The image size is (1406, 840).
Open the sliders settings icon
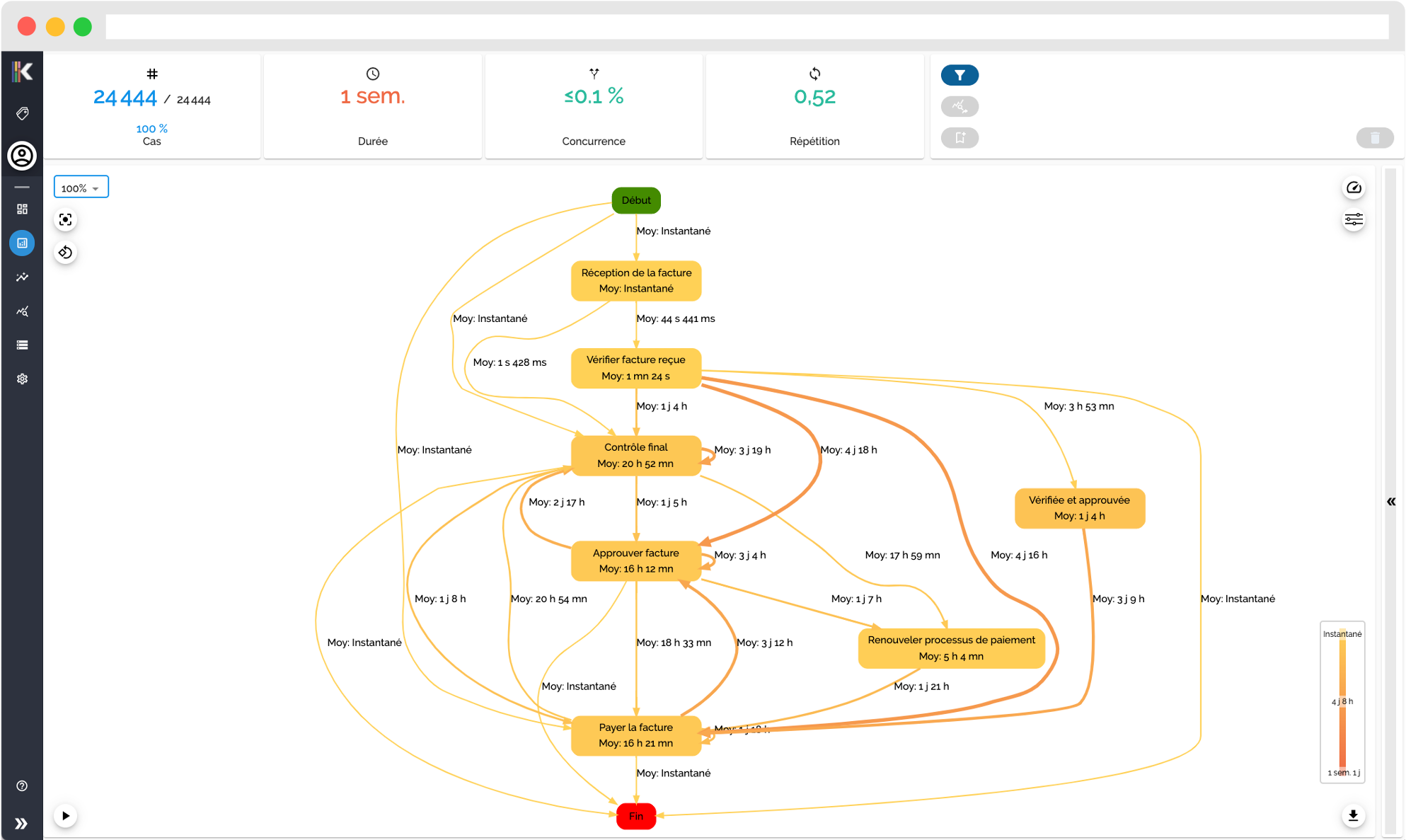point(1353,220)
